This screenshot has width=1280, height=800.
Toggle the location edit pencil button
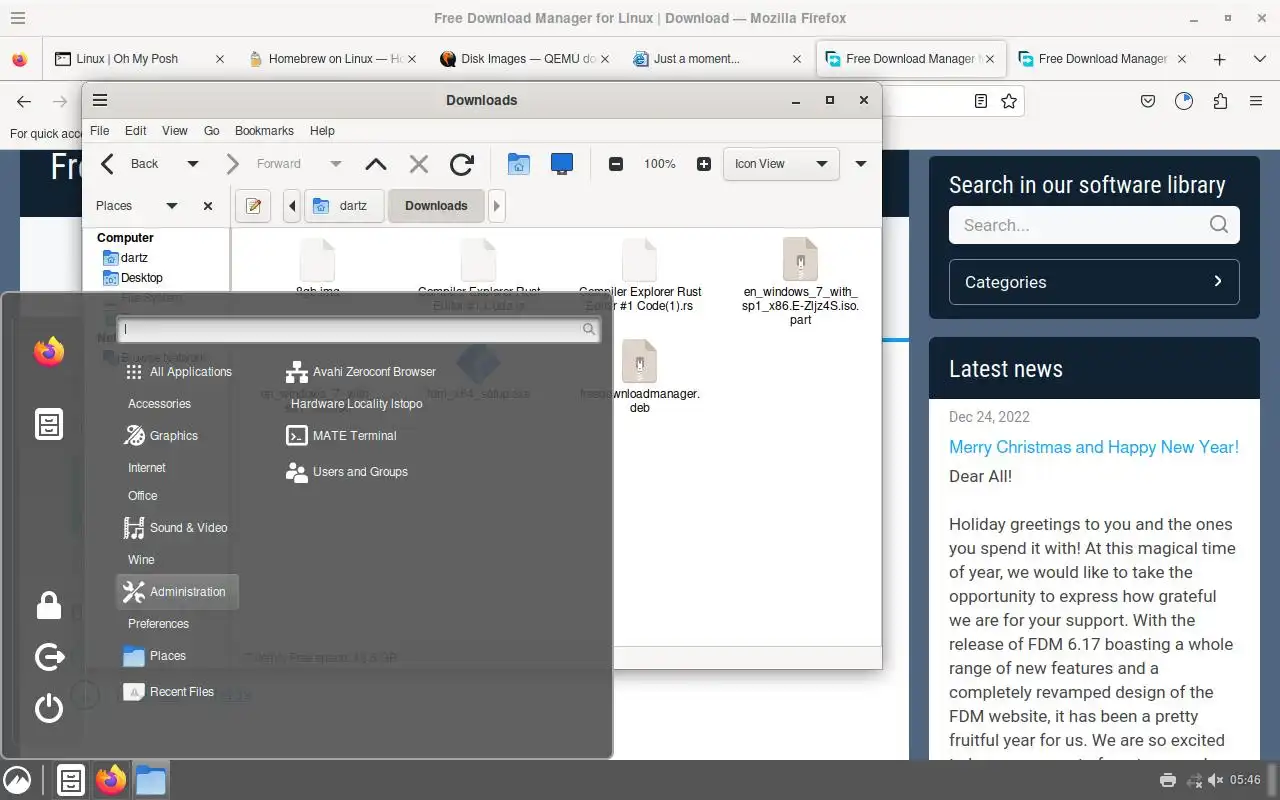[x=253, y=206]
